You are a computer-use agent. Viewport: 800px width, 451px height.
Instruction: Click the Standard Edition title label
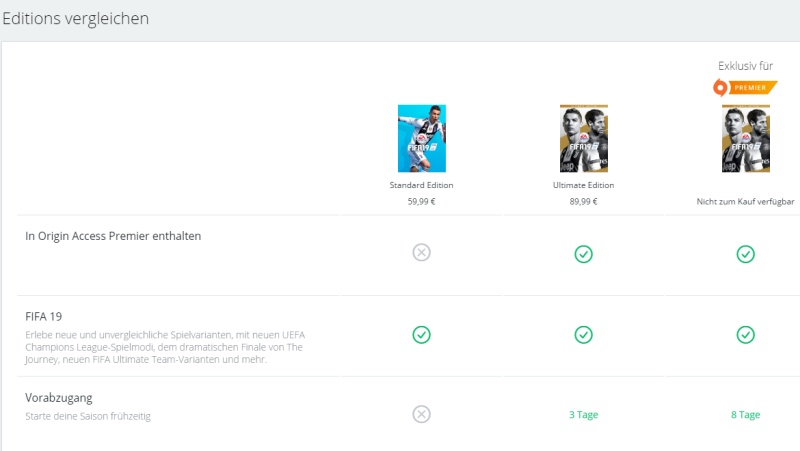(421, 185)
